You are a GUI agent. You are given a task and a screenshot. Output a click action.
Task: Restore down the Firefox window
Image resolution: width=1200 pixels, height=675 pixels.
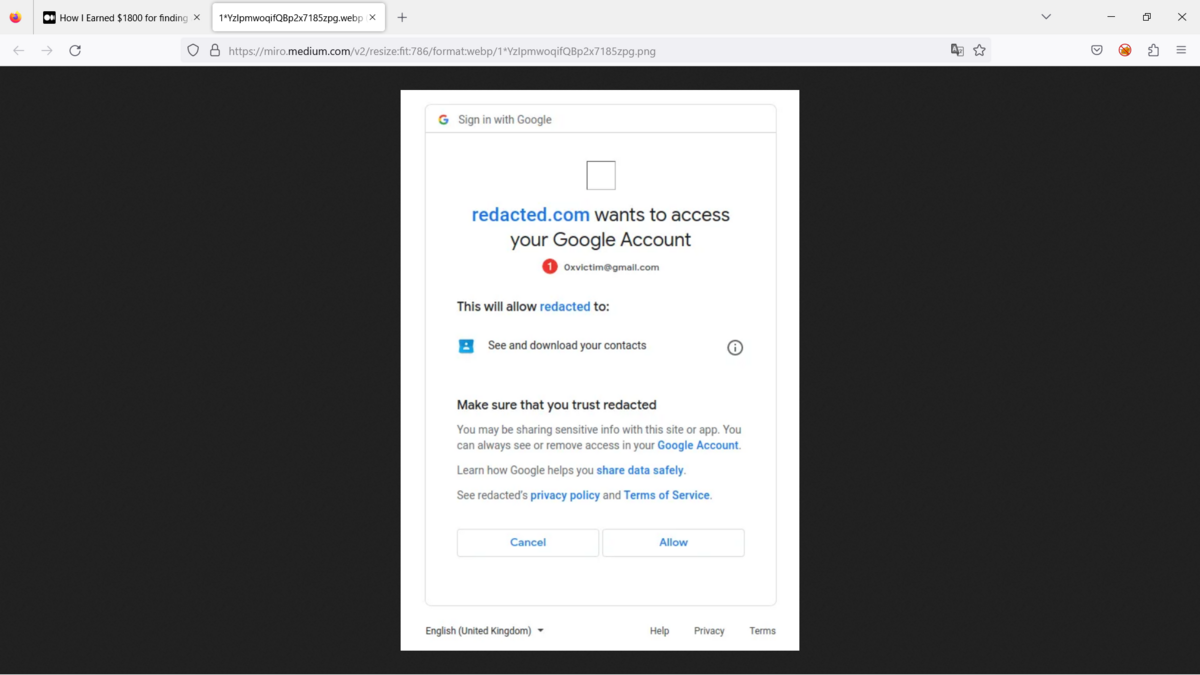(1147, 17)
